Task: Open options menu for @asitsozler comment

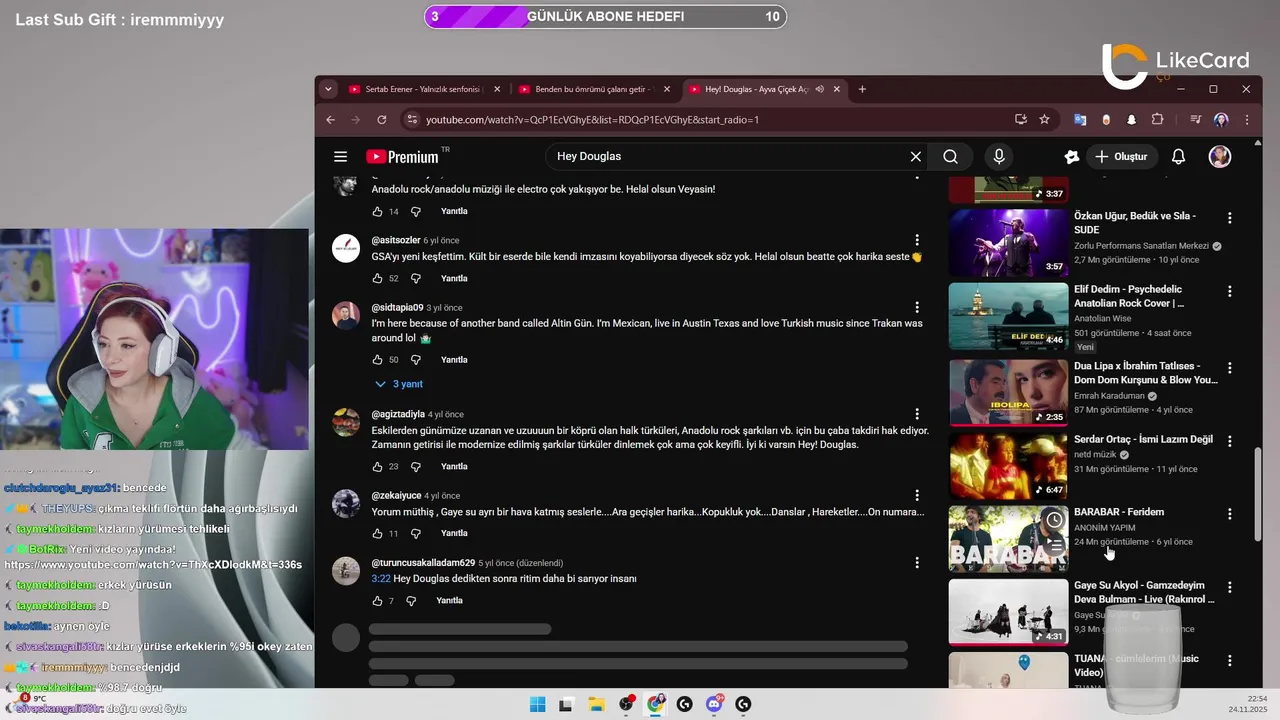Action: click(x=916, y=240)
